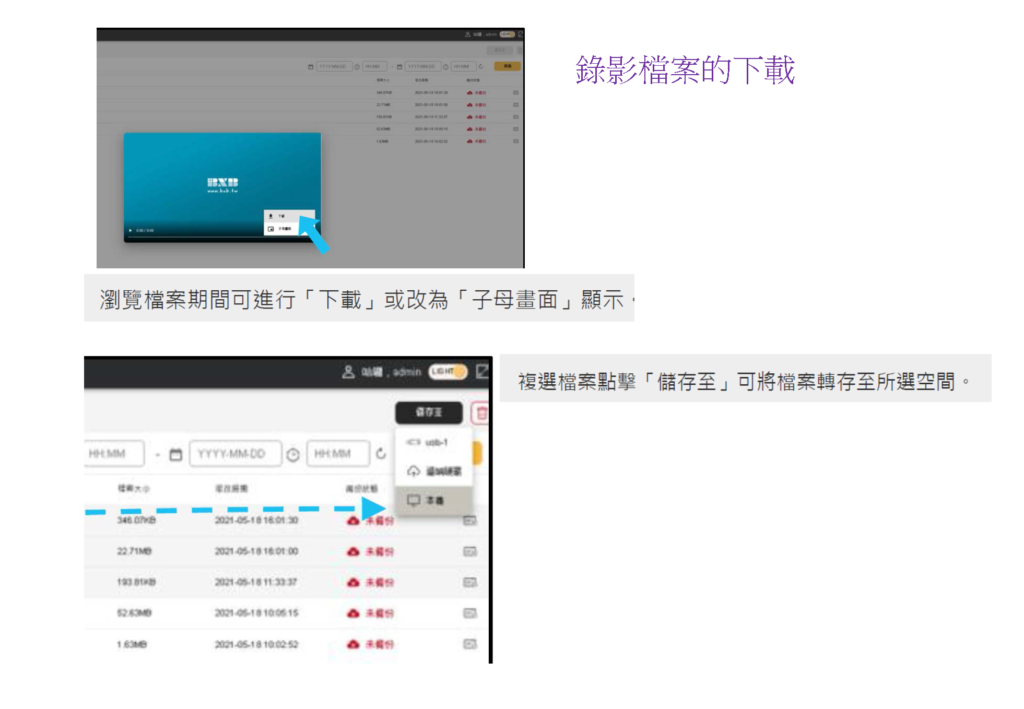Image resolution: width=1024 pixels, height=709 pixels.
Task: Click the 儲存至 save-to button
Action: [x=428, y=412]
